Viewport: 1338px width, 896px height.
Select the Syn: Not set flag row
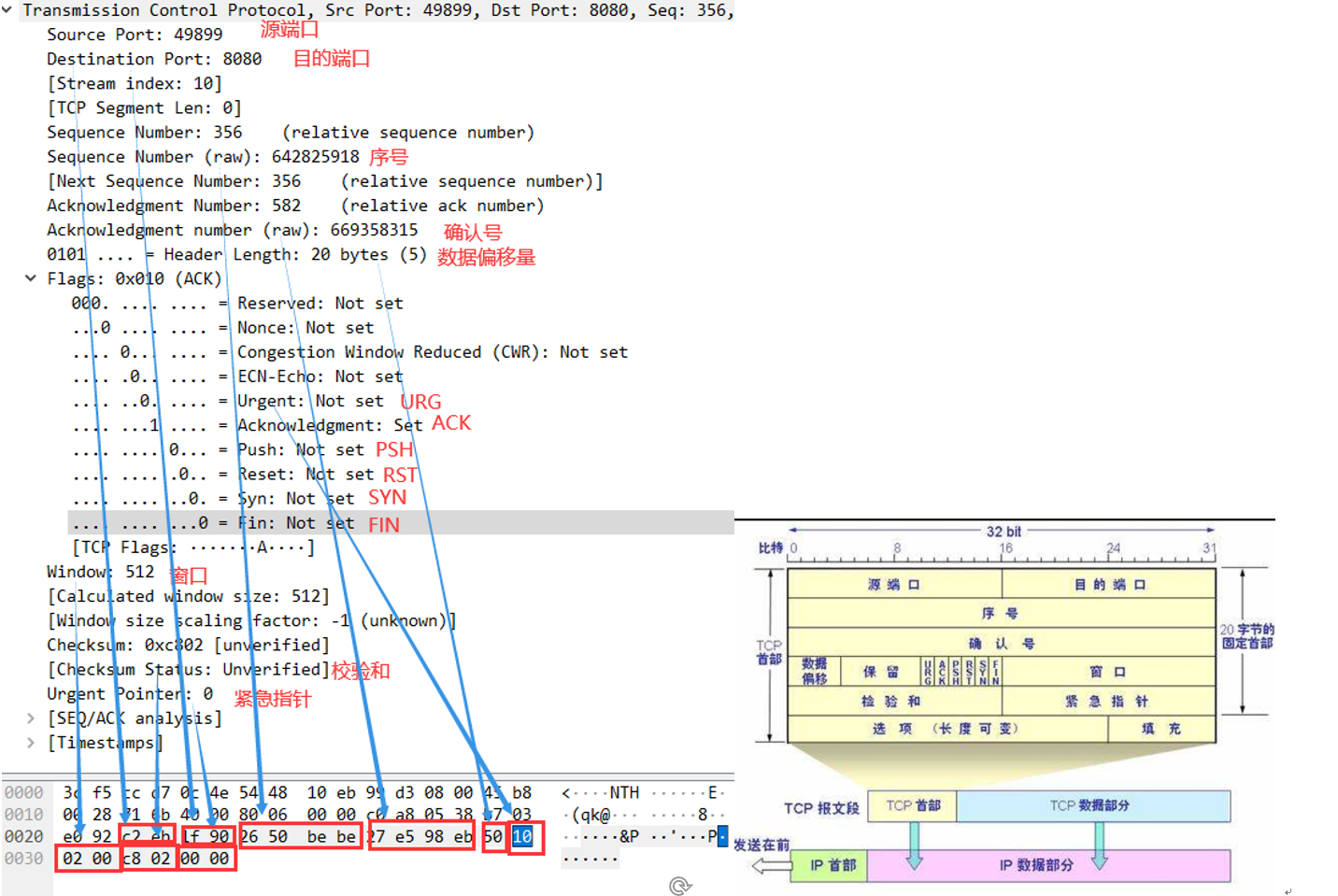pyautogui.click(x=213, y=498)
